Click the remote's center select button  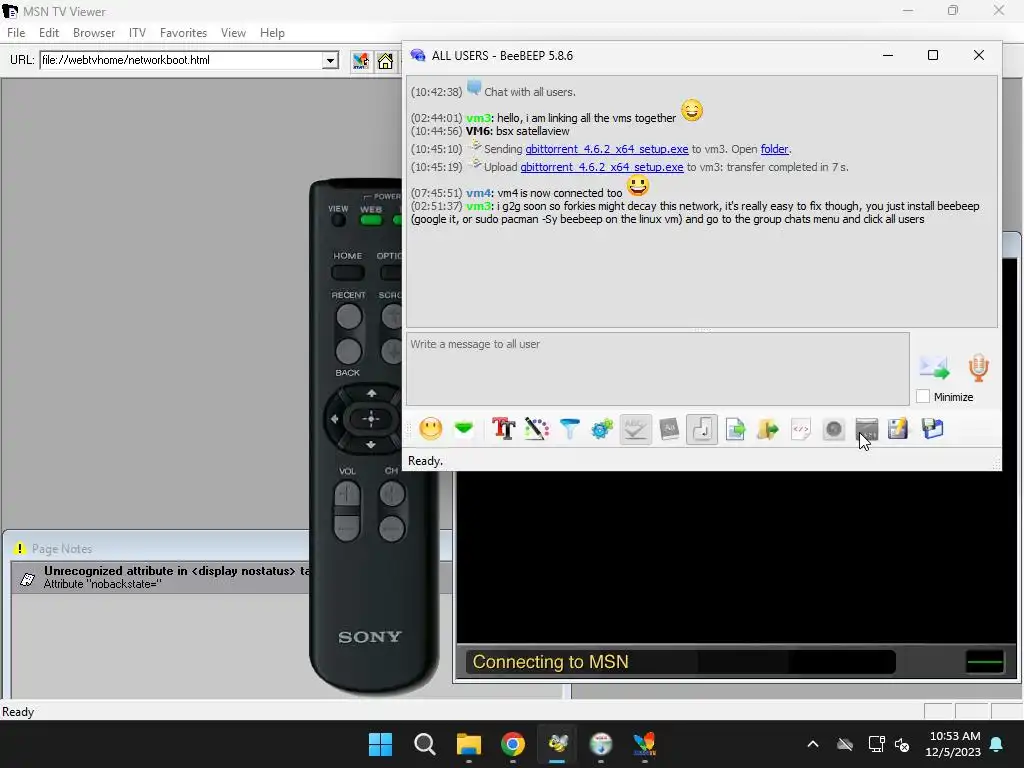tap(371, 419)
